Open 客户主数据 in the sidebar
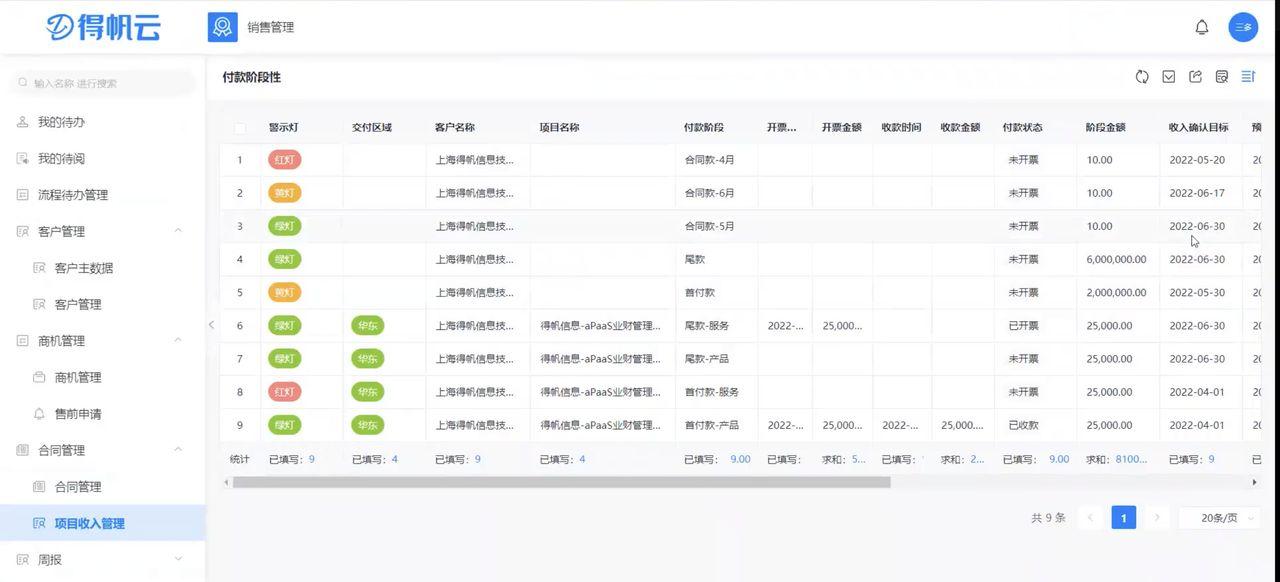The width and height of the screenshot is (1280, 582). click(84, 268)
